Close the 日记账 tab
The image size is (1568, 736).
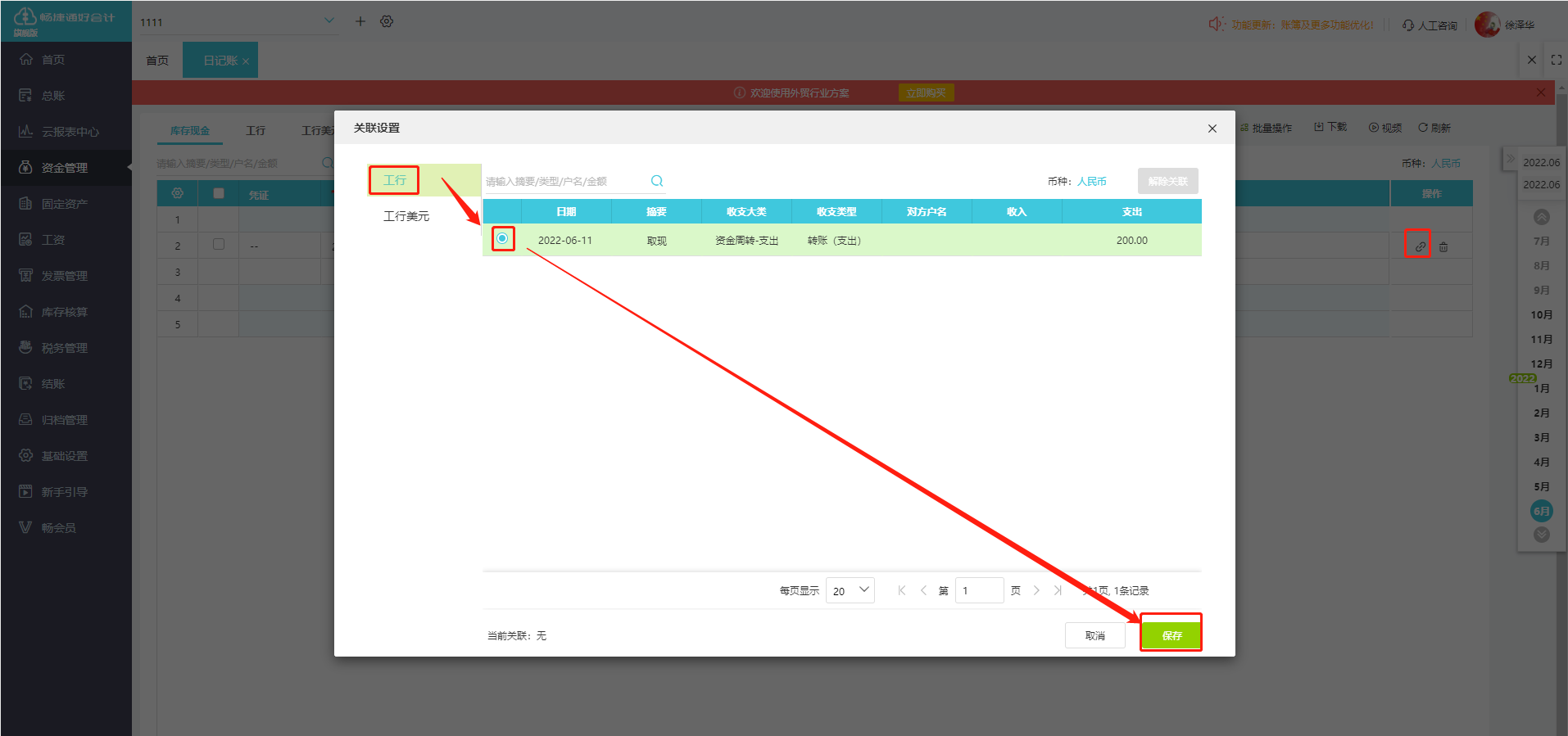coord(246,61)
